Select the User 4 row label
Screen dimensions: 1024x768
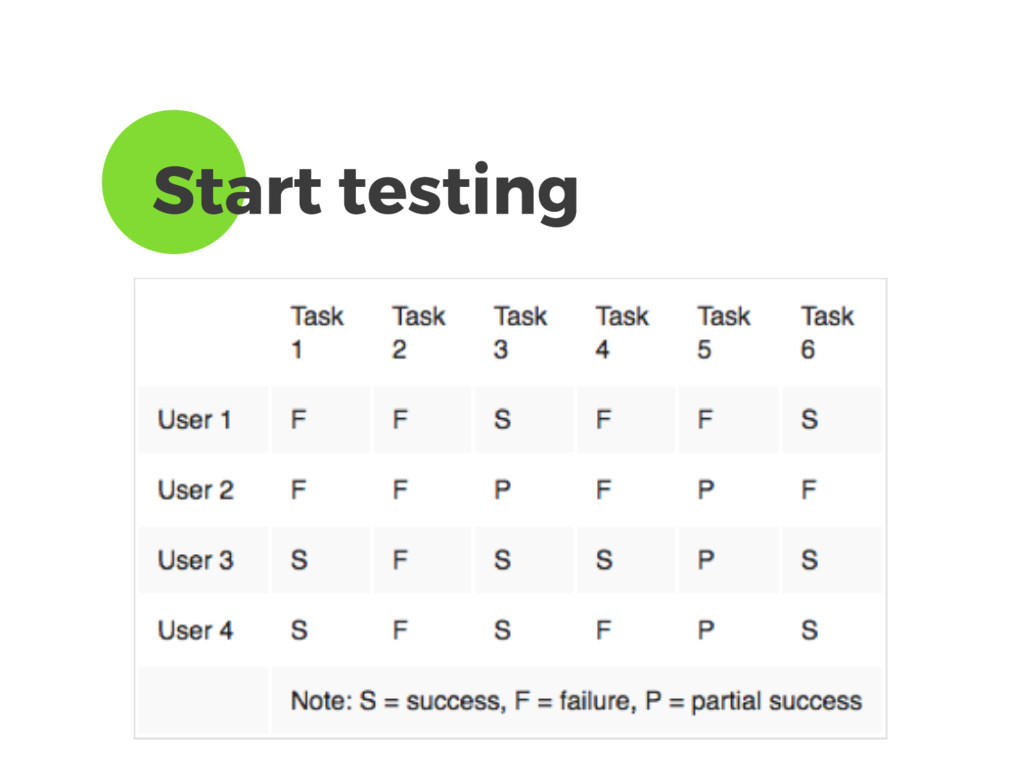tap(196, 631)
